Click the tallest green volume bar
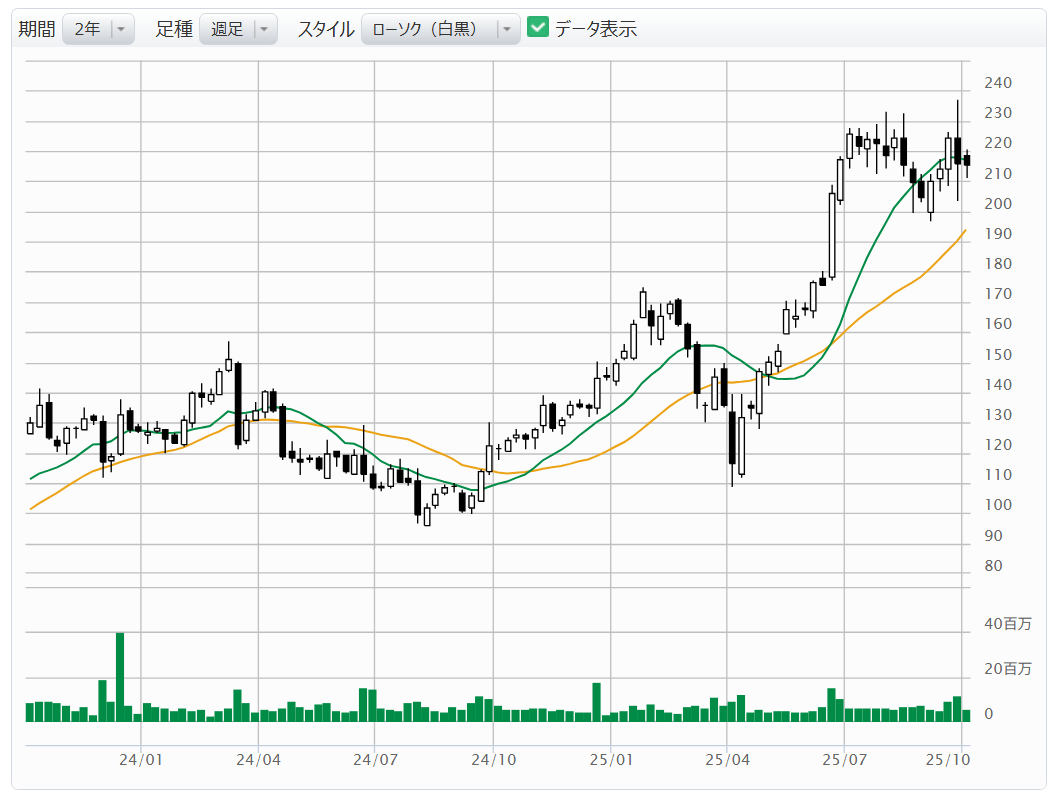 tap(120, 676)
